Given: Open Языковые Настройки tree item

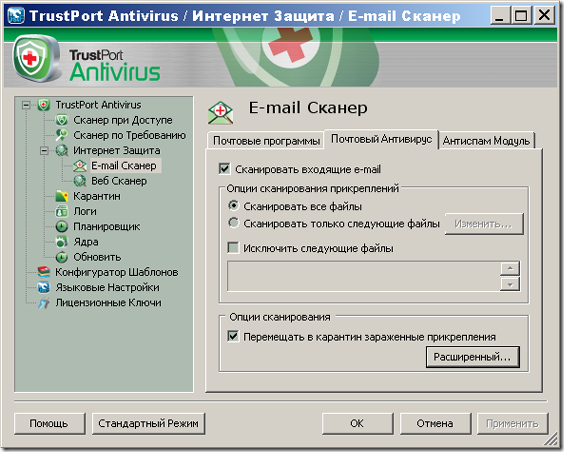Looking at the screenshot, I should (x=107, y=287).
